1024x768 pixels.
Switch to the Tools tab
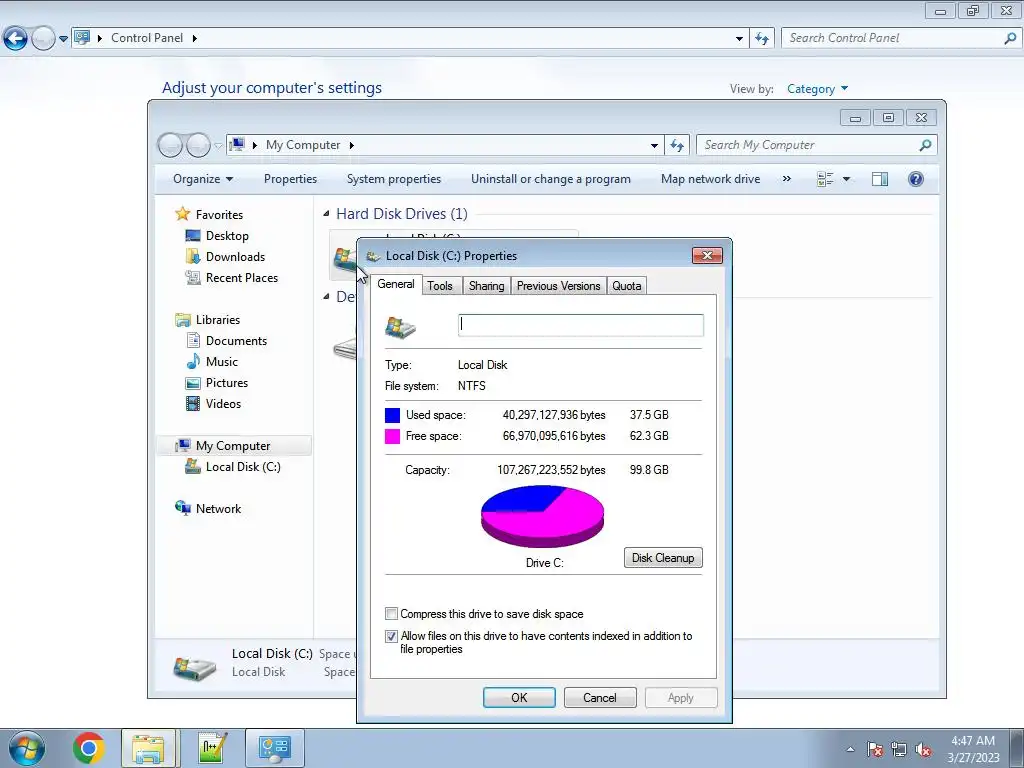(x=440, y=286)
